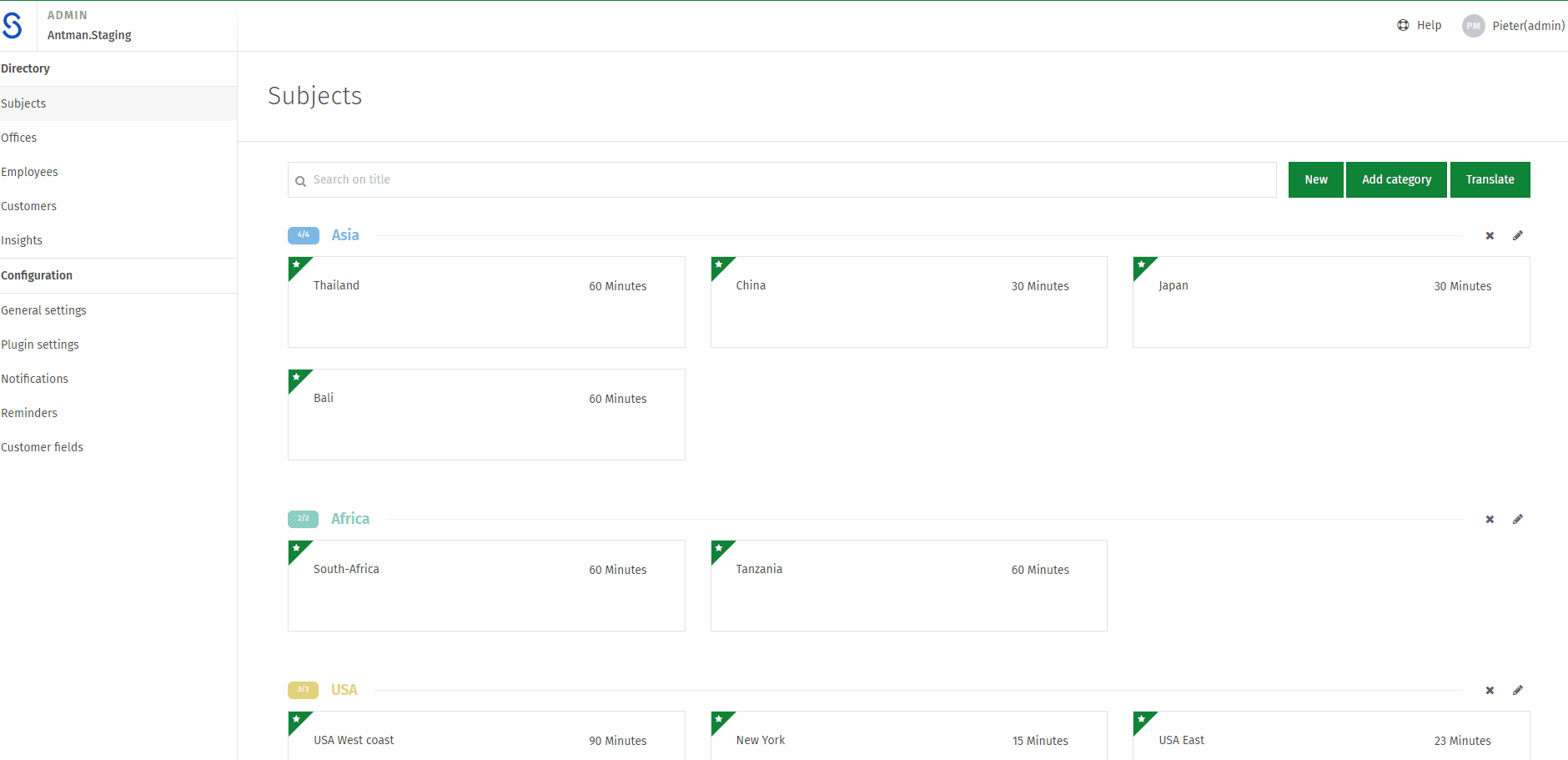
Task: Edit the USA category with its pencil icon
Action: [x=1518, y=691]
